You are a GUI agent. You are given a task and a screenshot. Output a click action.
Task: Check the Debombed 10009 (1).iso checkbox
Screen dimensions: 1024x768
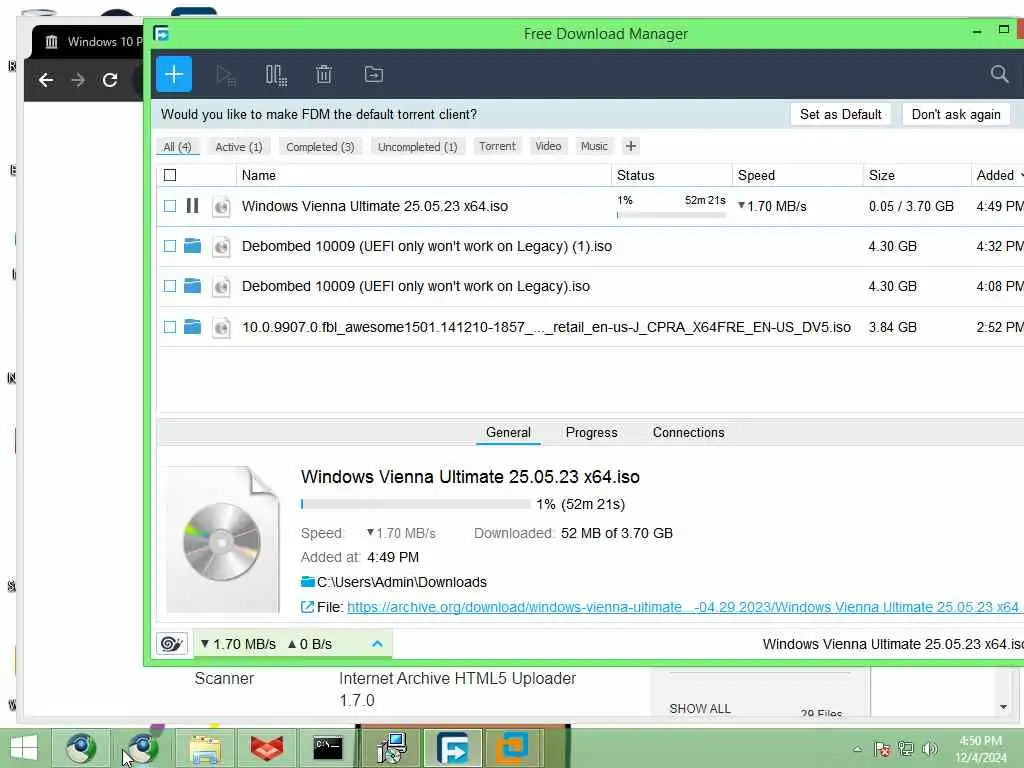[x=170, y=246]
